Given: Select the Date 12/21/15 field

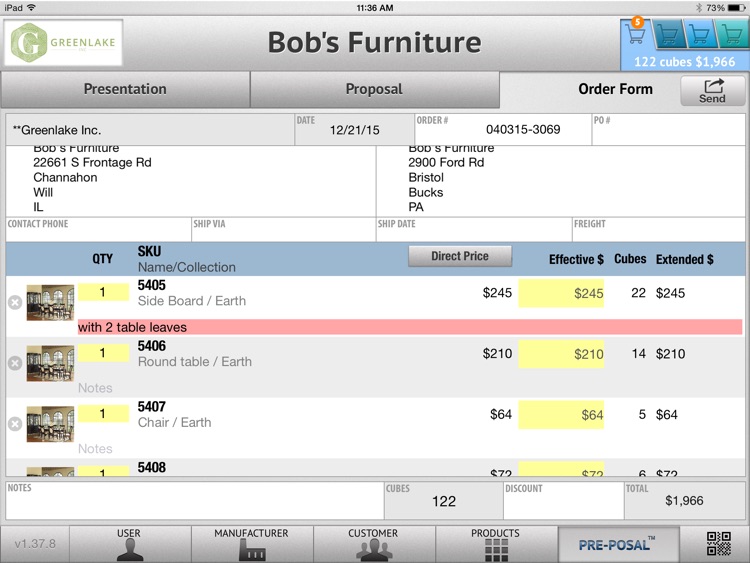Looking at the screenshot, I should [x=354, y=130].
